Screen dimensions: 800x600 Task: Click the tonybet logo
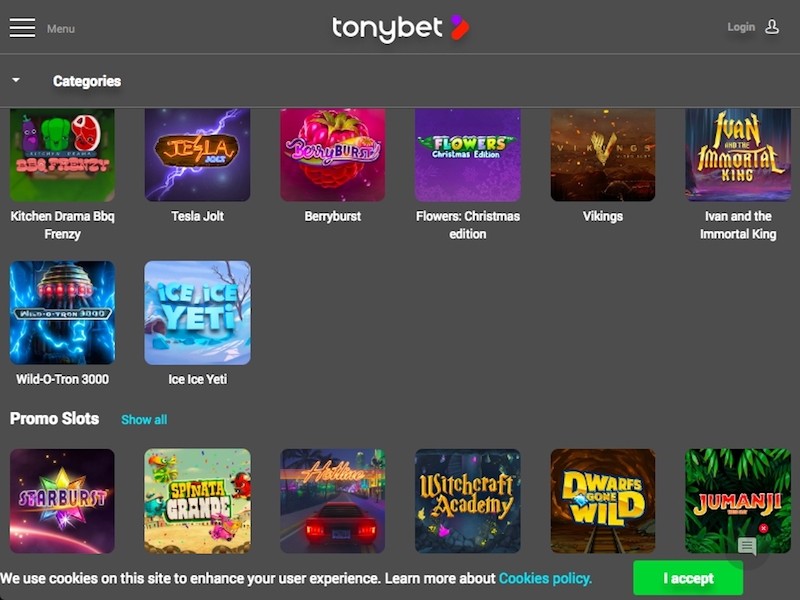(x=401, y=29)
